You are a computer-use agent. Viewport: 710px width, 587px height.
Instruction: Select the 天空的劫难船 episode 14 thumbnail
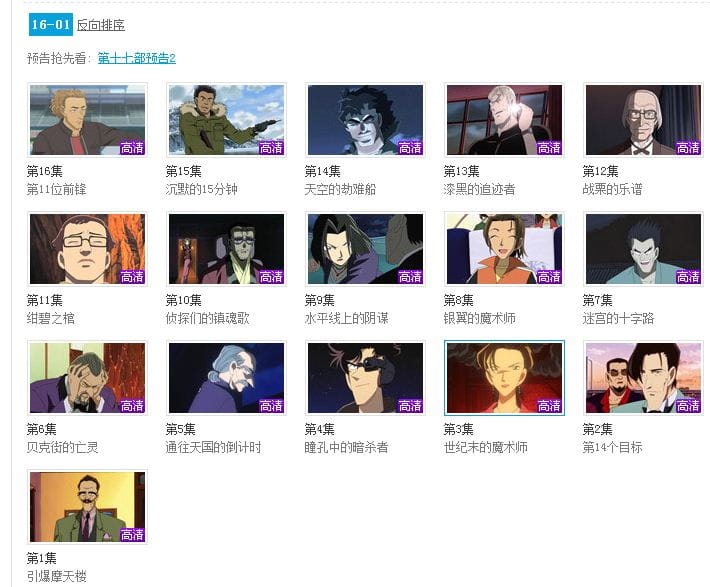(365, 120)
